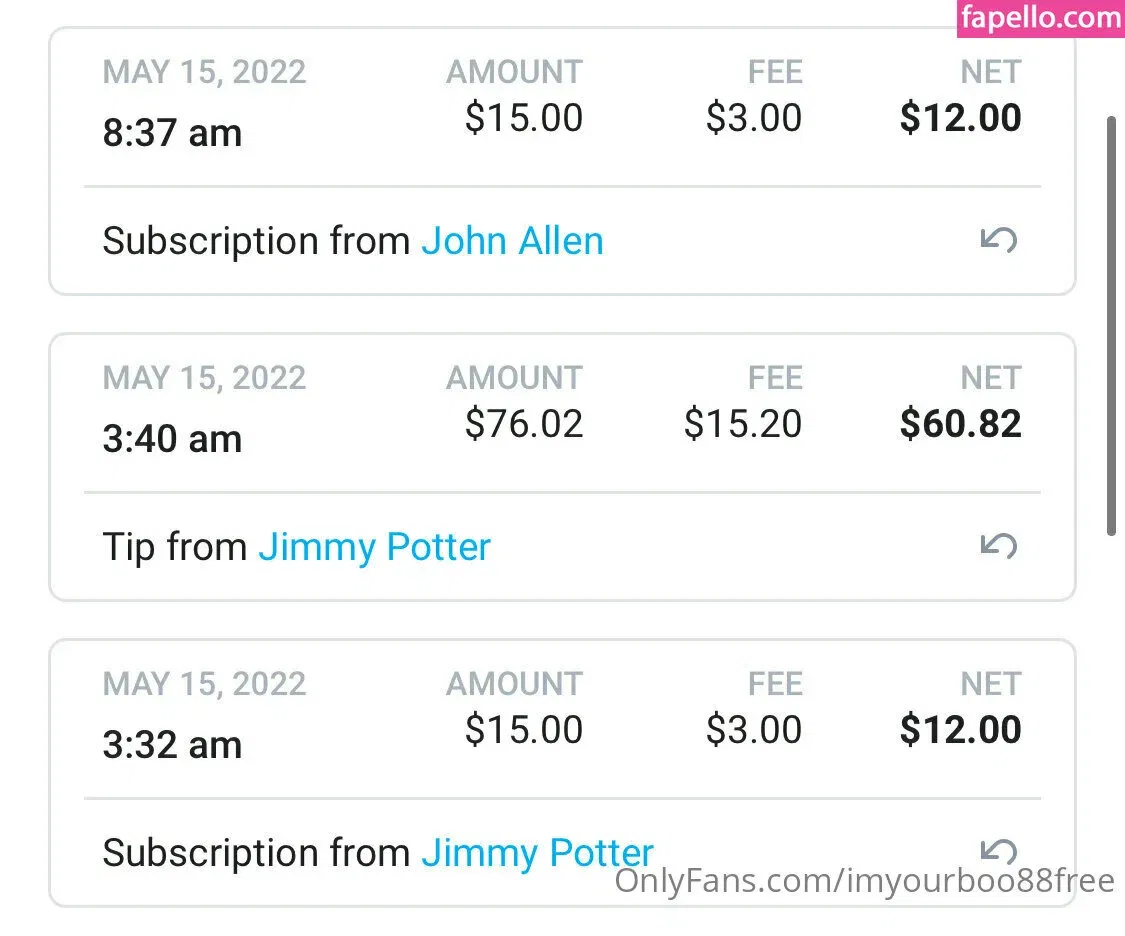Click the "Subscription from" text beside John Allen
Image resolution: width=1125 pixels, height=936 pixels.
[x=256, y=241]
